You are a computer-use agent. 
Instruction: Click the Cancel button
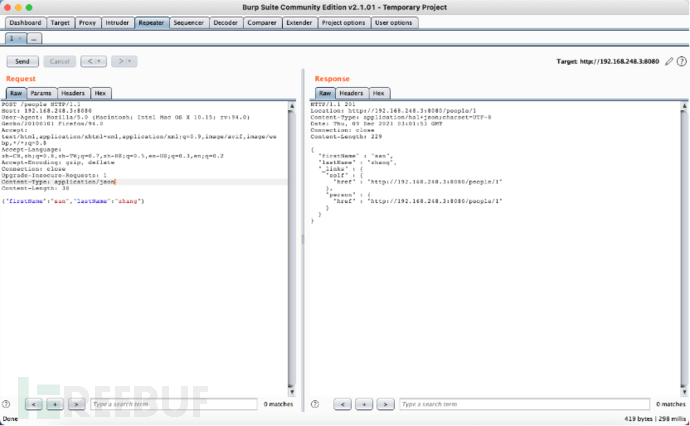click(59, 61)
